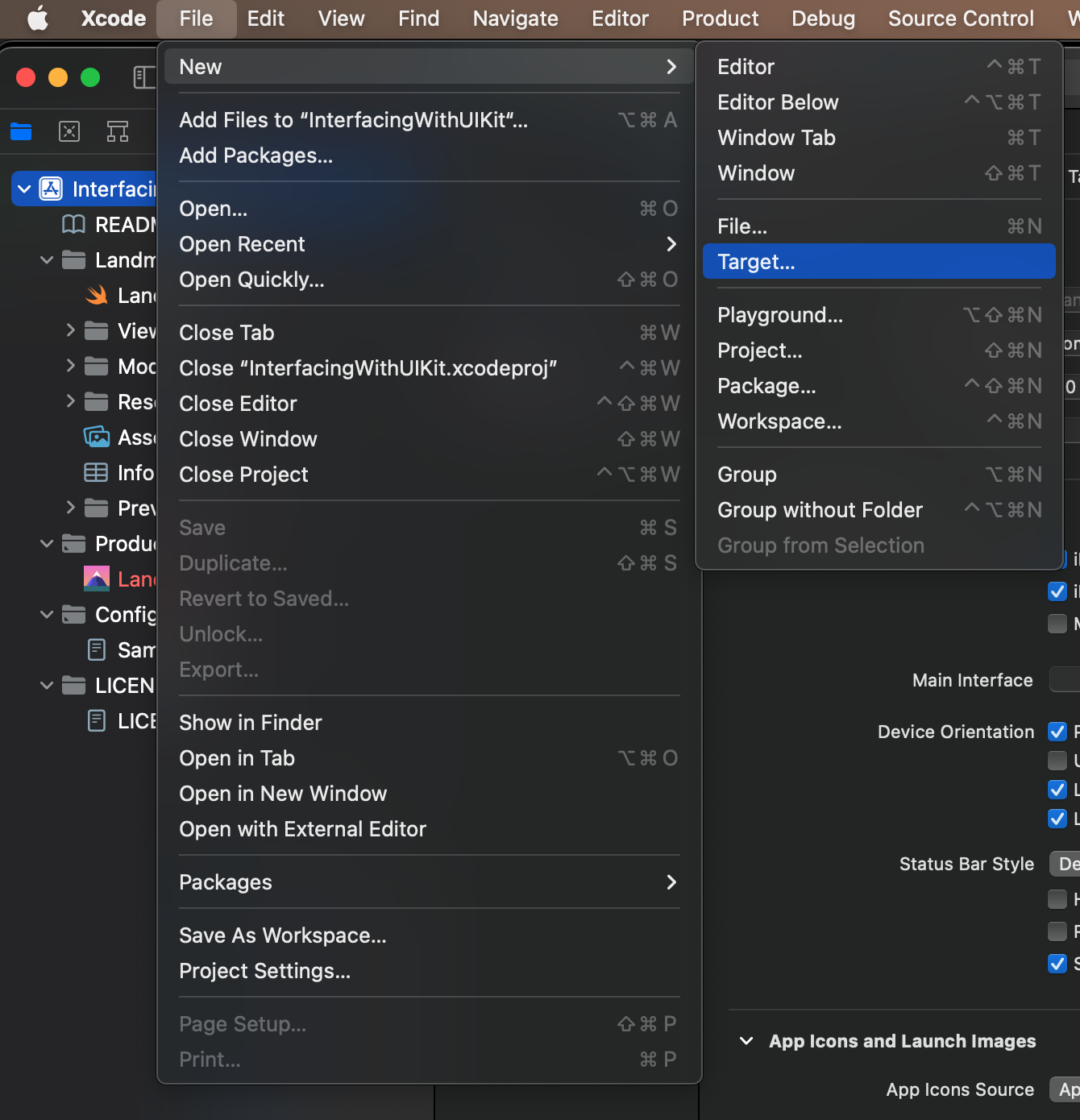Click the Resources folder icon
The width and height of the screenshot is (1080, 1120).
[97, 401]
